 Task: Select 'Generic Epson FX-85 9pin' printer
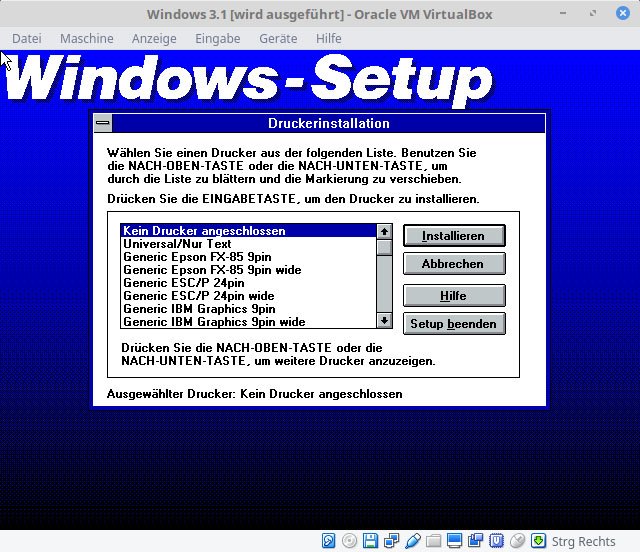point(249,257)
